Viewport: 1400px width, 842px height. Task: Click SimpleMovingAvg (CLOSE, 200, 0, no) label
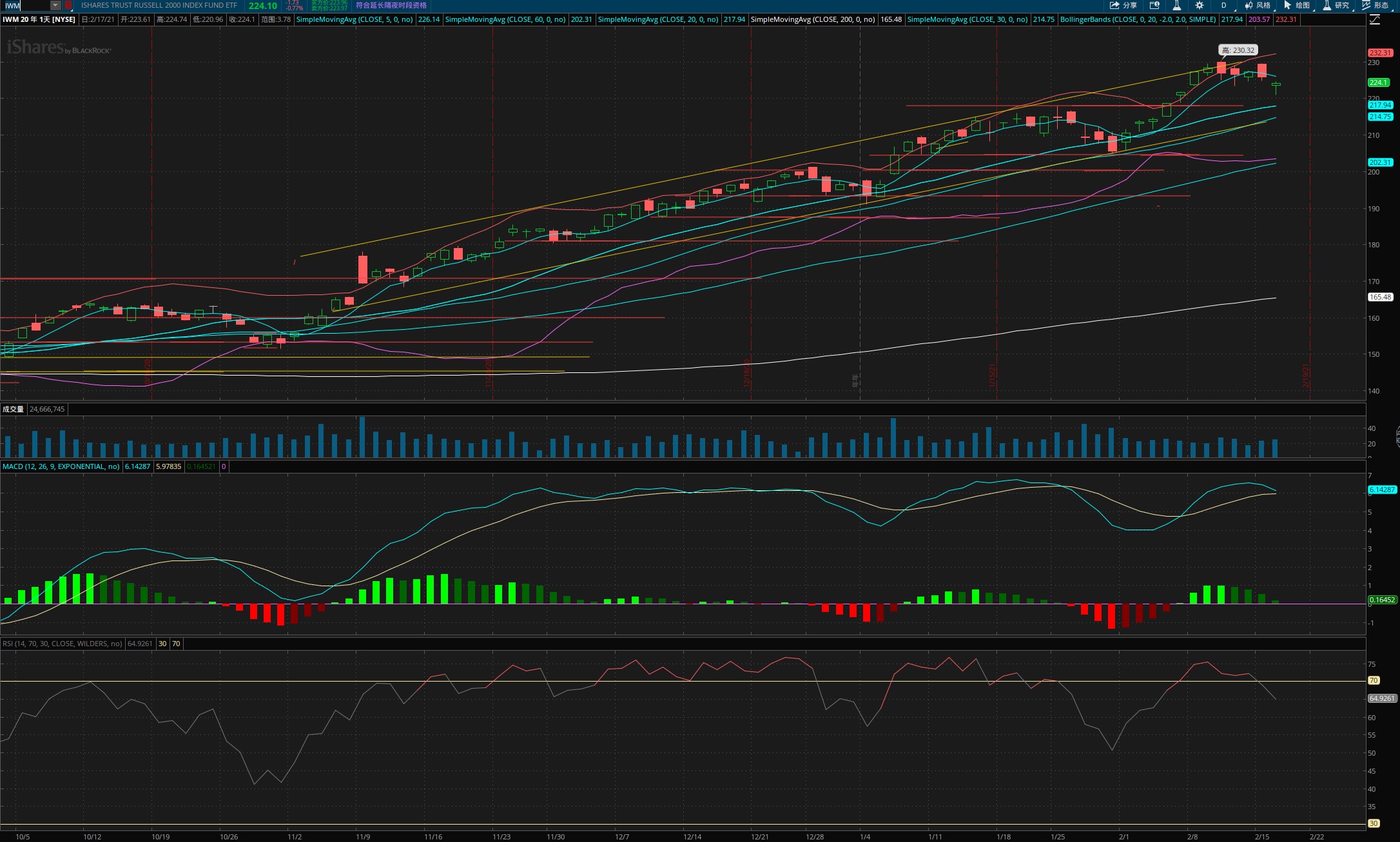[x=813, y=19]
